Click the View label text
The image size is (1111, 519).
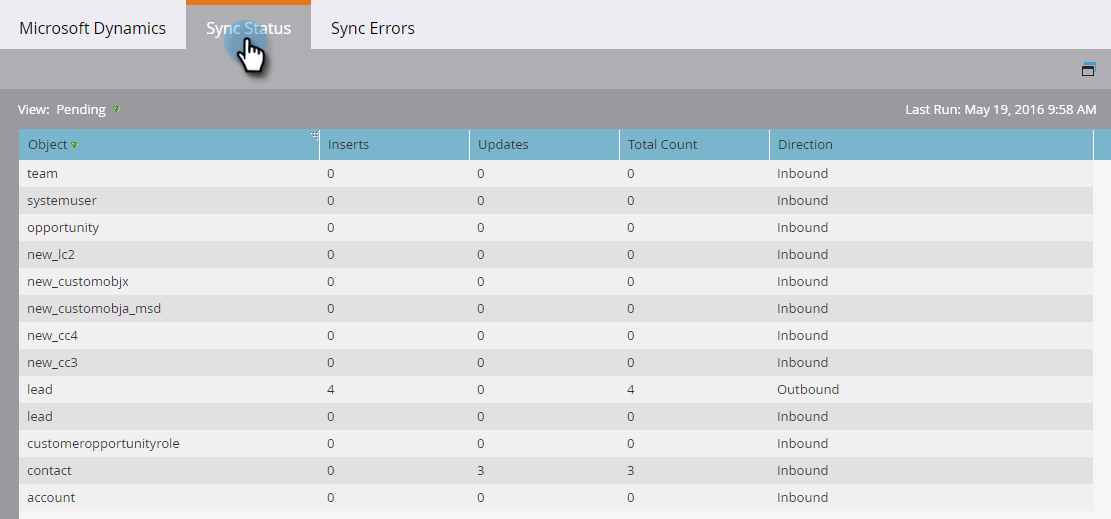(33, 110)
